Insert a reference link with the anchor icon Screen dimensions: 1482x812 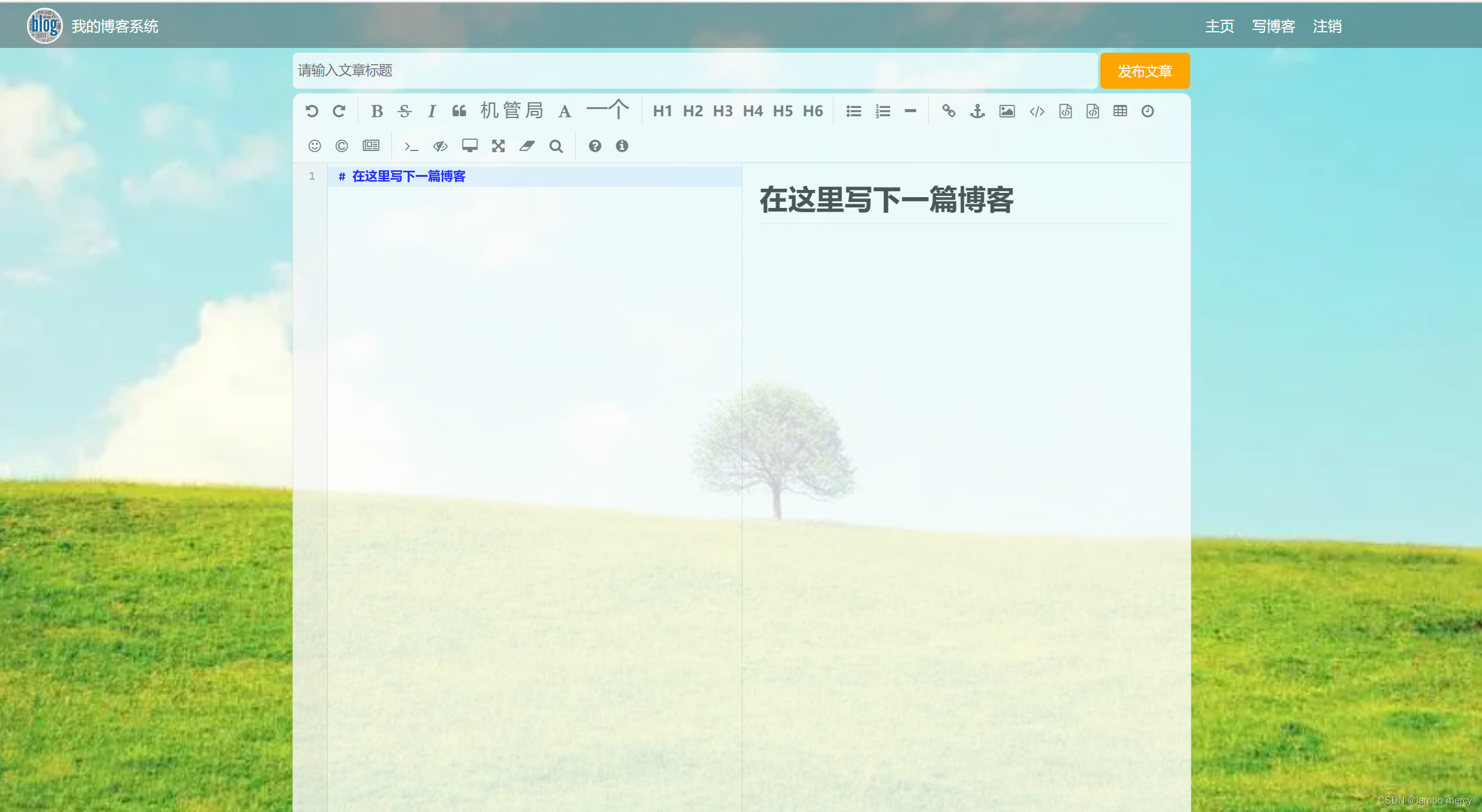click(977, 111)
